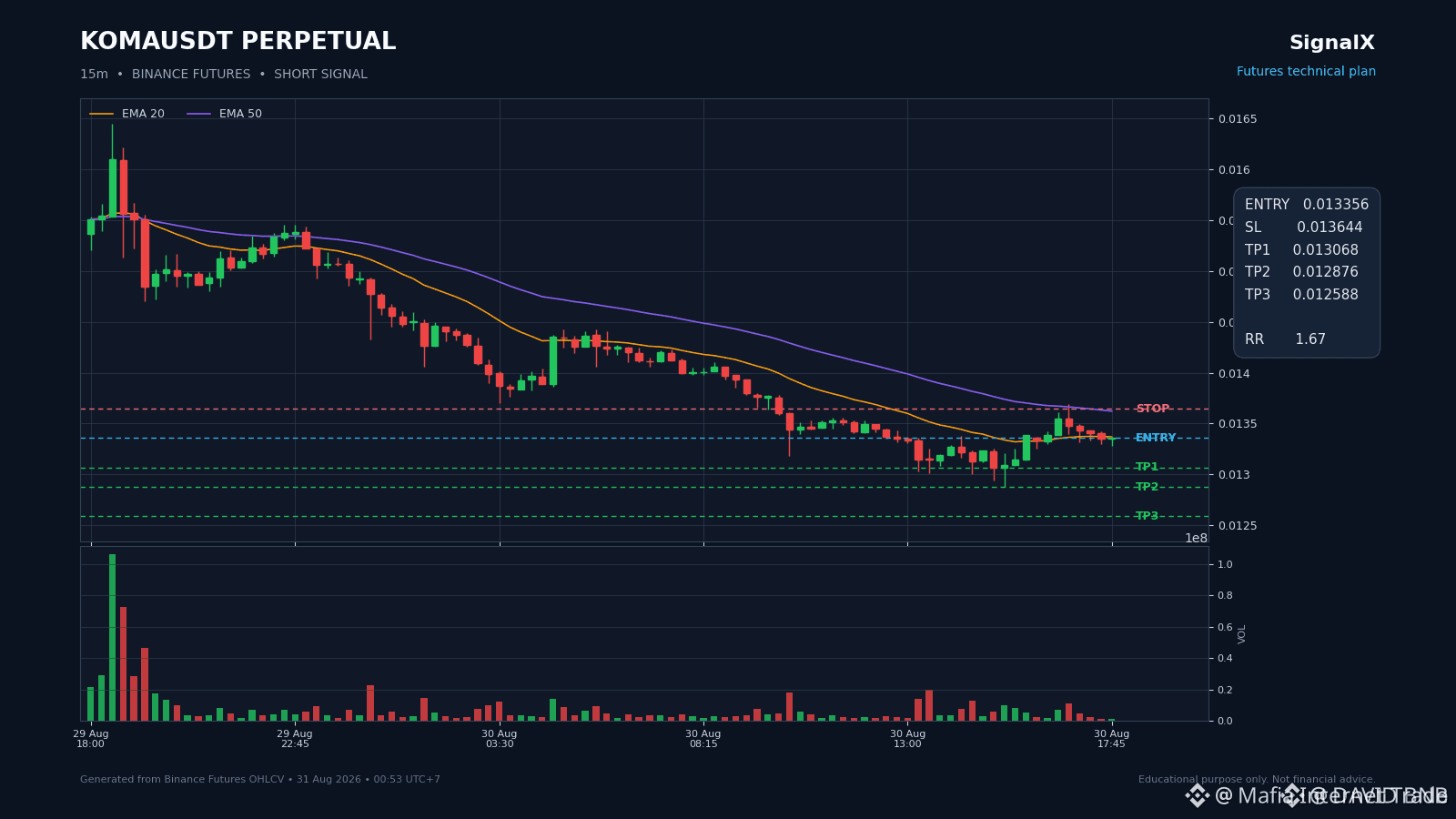Viewport: 1456px width, 819px height.
Task: Click the RR 1.67 row in the plan box
Action: tap(1285, 339)
